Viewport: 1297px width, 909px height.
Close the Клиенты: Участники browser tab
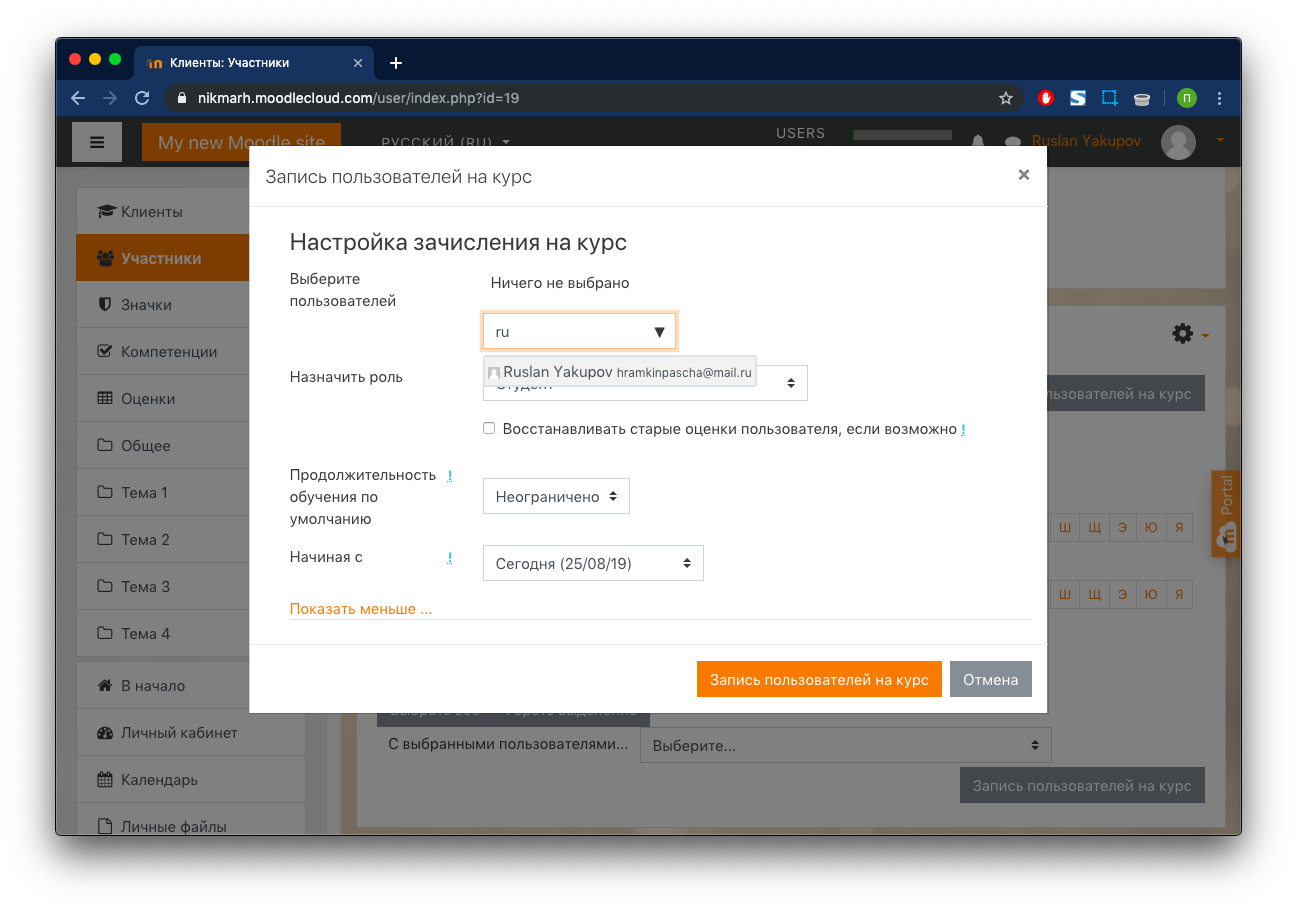pyautogui.click(x=358, y=62)
